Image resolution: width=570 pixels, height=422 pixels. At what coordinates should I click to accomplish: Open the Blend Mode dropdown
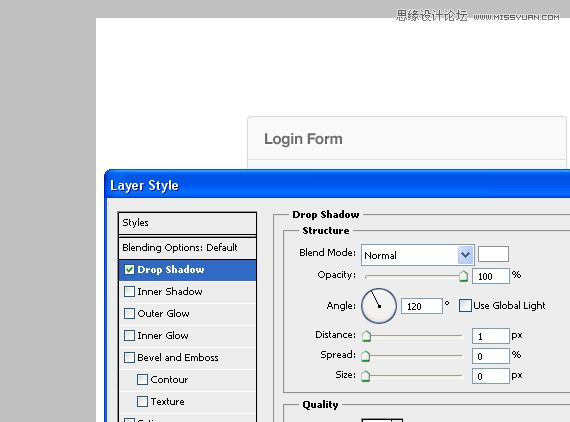point(418,255)
